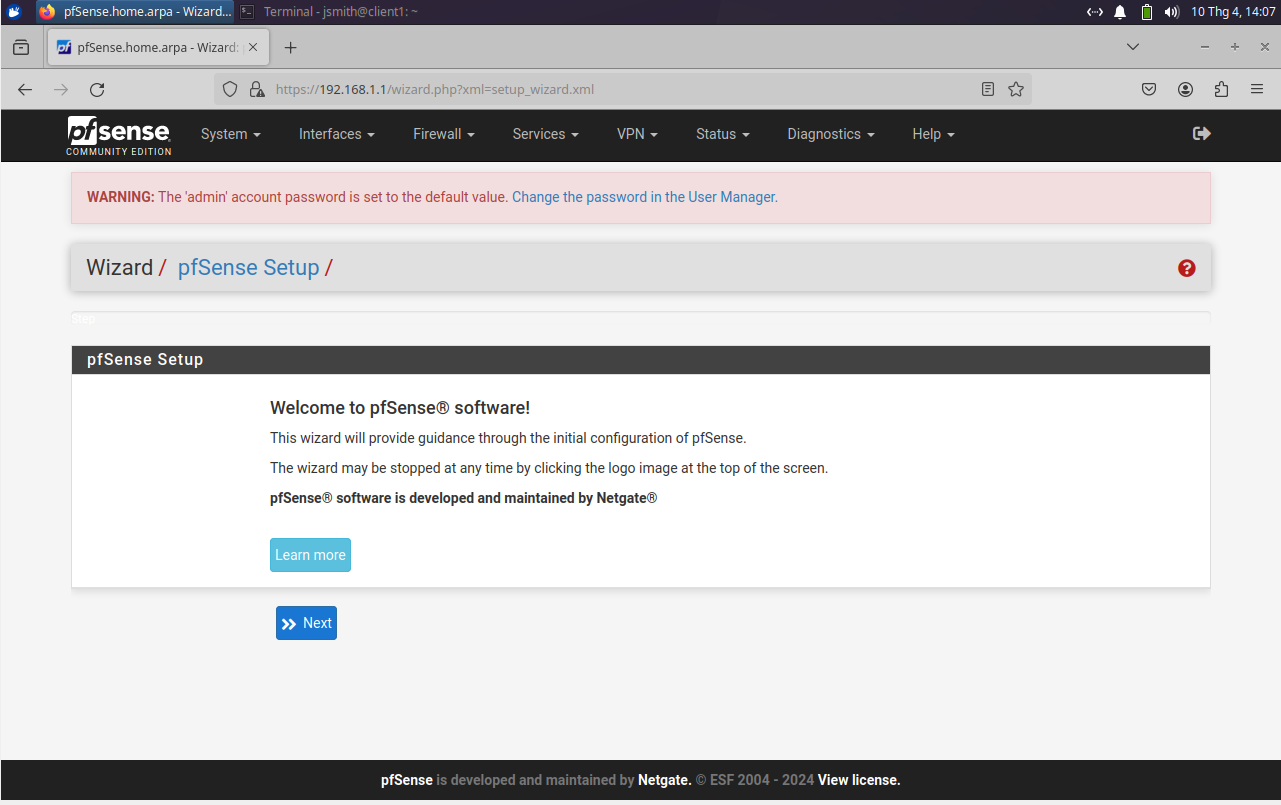Open the notification bell in system tray
1281x805 pixels.
pyautogui.click(x=1120, y=12)
